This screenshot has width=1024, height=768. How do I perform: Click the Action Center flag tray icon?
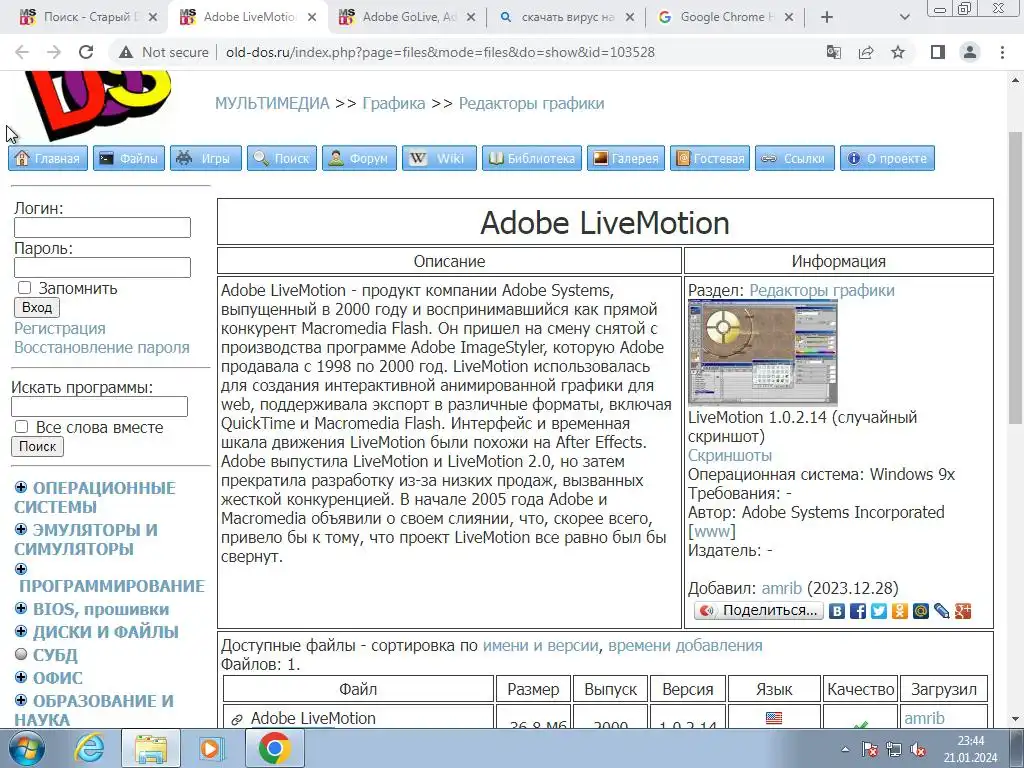(x=870, y=750)
